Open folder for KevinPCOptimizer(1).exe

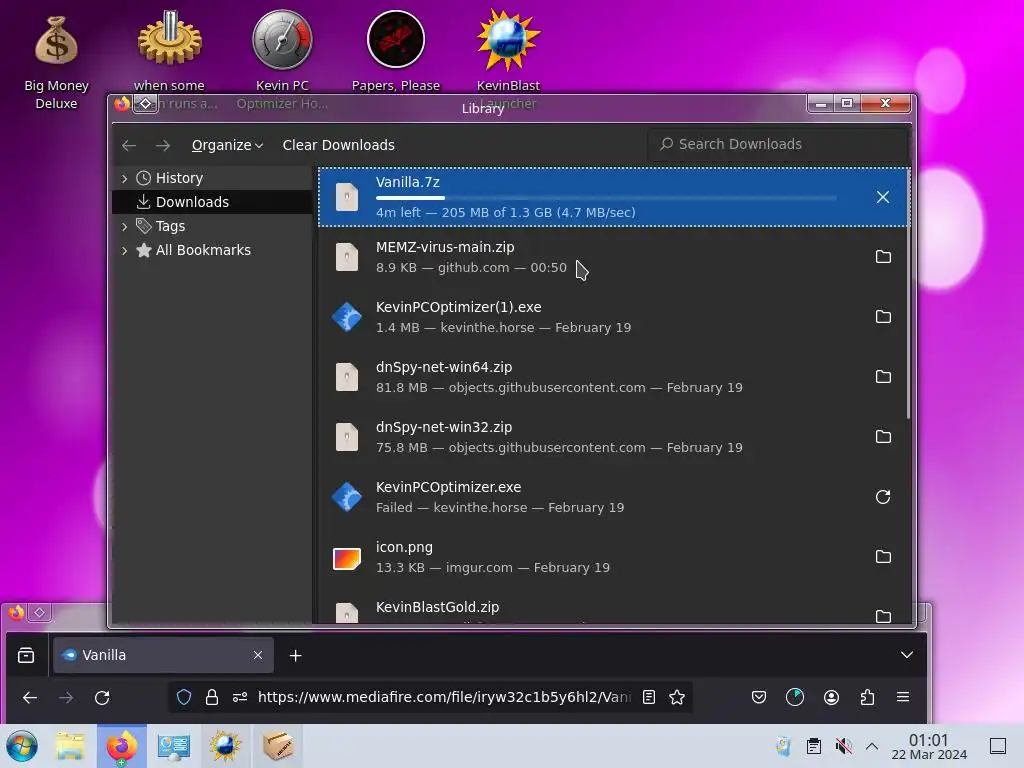[x=883, y=317]
